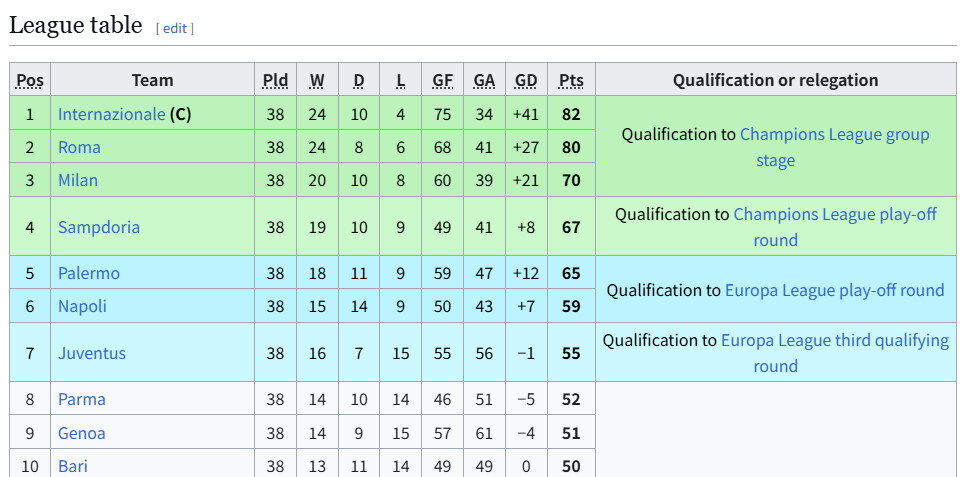Click the Milan team link
The image size is (967, 477).
pyautogui.click(x=78, y=180)
